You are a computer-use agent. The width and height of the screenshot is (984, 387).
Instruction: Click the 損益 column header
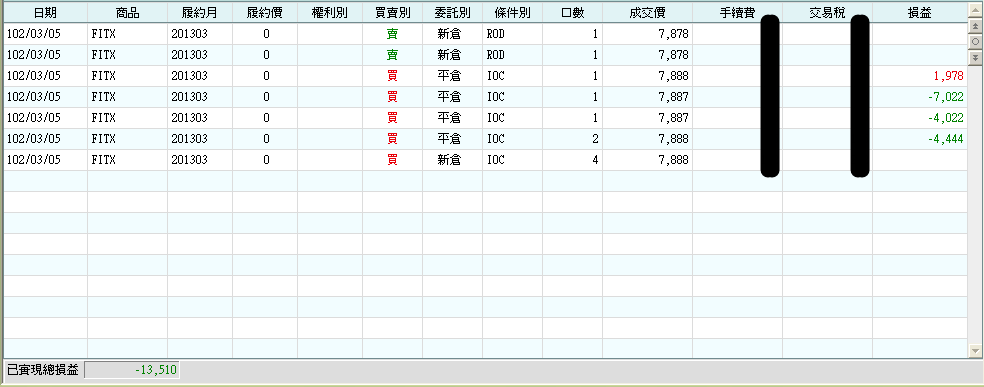pos(920,12)
